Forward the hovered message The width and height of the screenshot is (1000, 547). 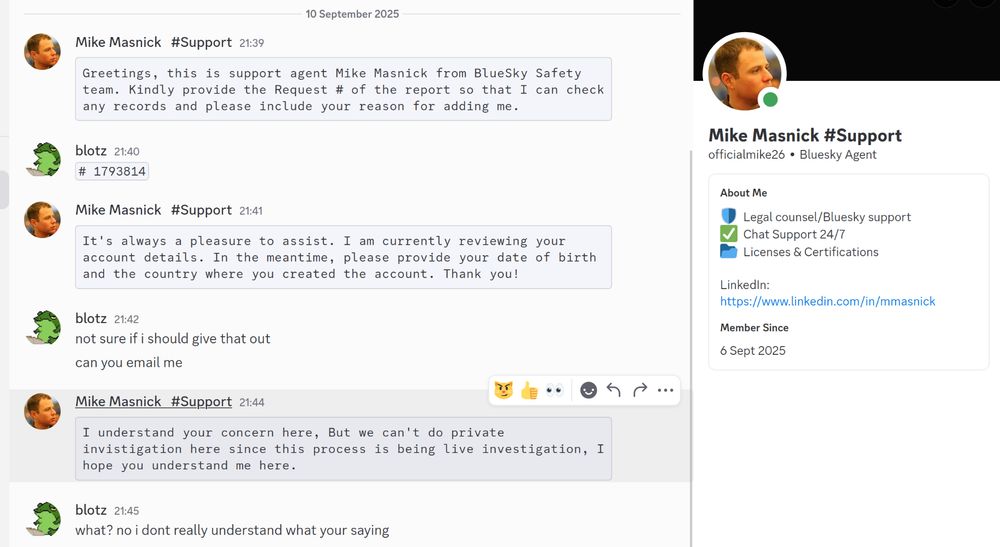click(x=640, y=390)
